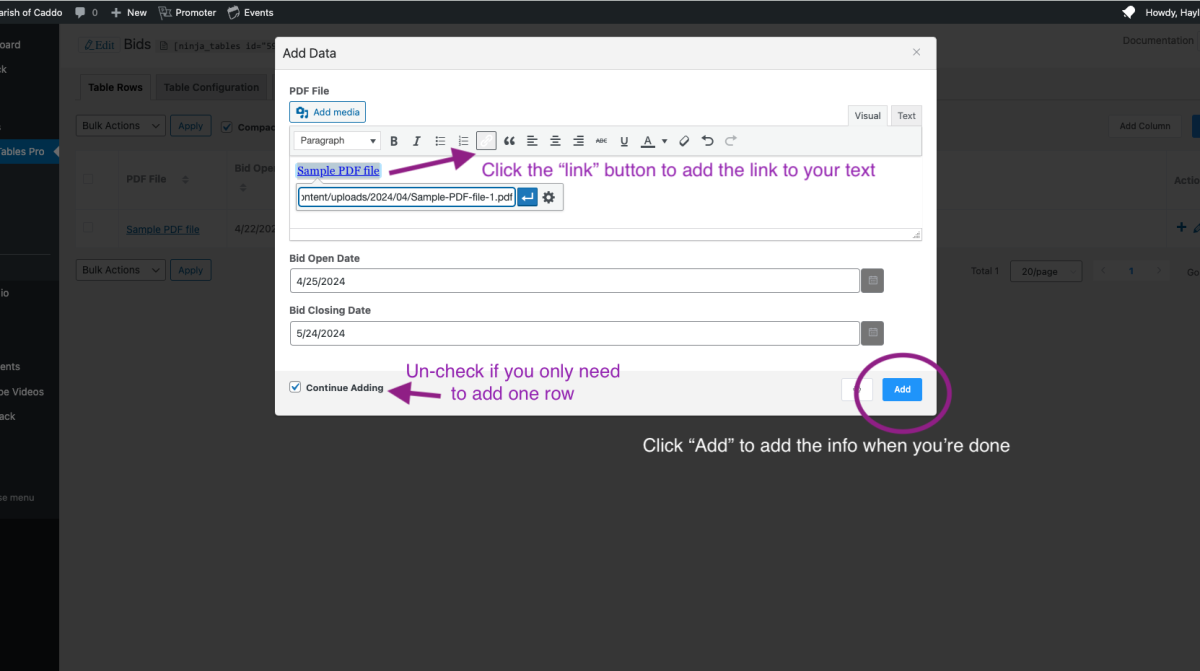This screenshot has width=1200, height=671.
Task: Expand the text color dropdown arrow
Action: (x=665, y=141)
